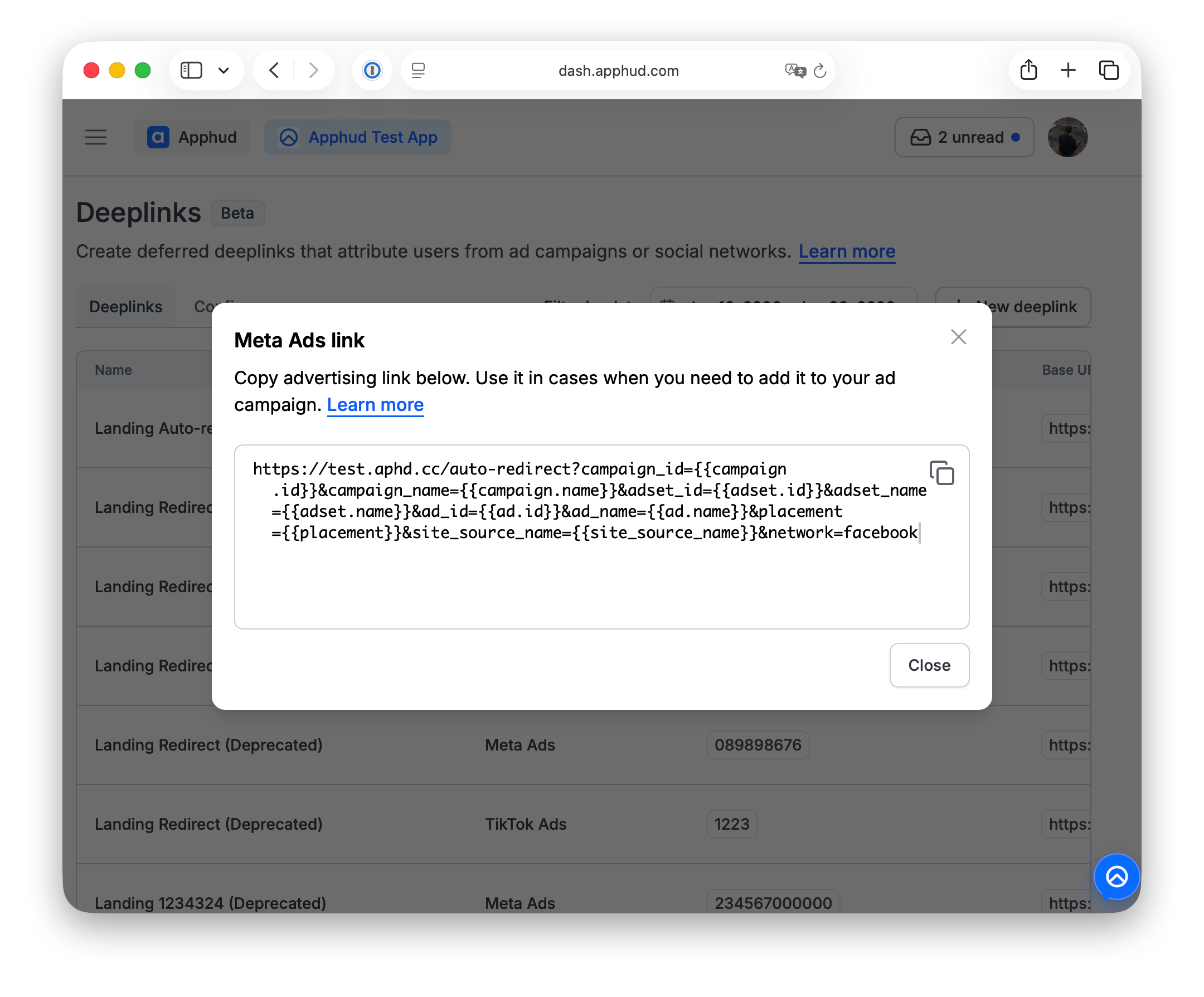Open a new tab with plus icon
Viewport: 1204px width, 997px height.
1067,71
